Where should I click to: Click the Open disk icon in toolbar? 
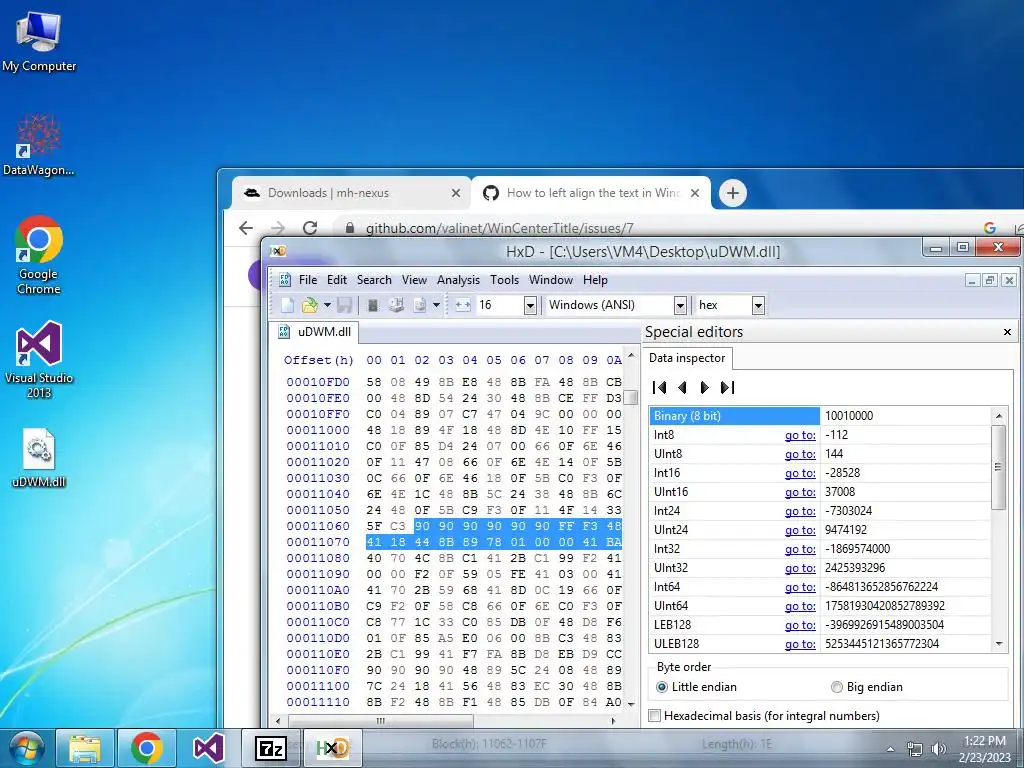pos(396,305)
